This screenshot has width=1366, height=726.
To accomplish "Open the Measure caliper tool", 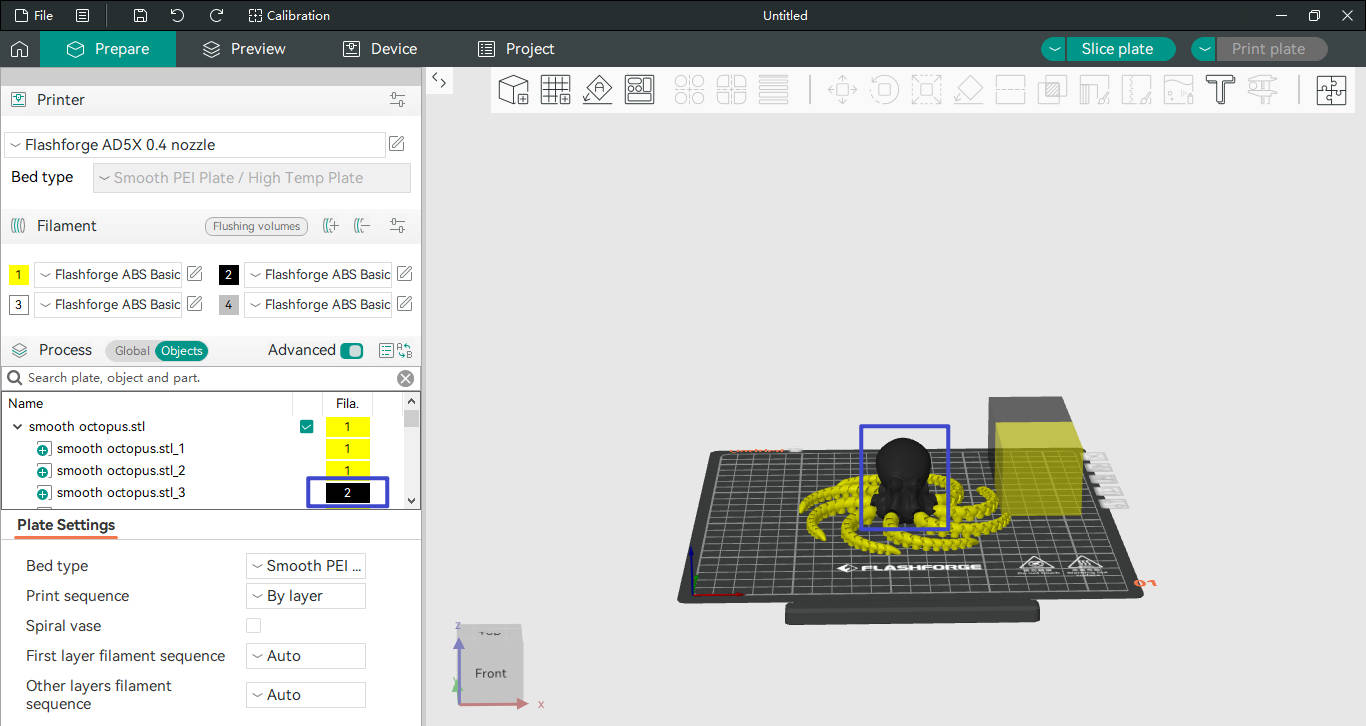I will click(x=1262, y=89).
